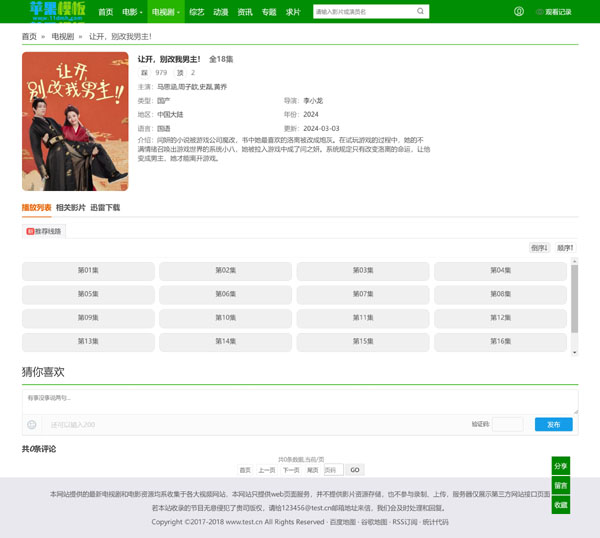The image size is (600, 538).
Task: Switch episode order to 倒序
Action: click(x=539, y=247)
